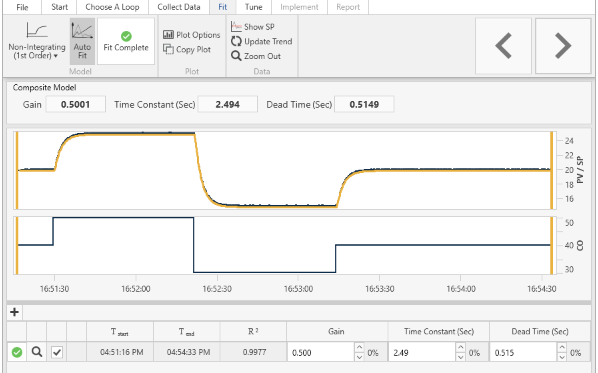The height and width of the screenshot is (373, 598).
Task: Click the 16:53:00 time axis label
Action: (x=298, y=289)
